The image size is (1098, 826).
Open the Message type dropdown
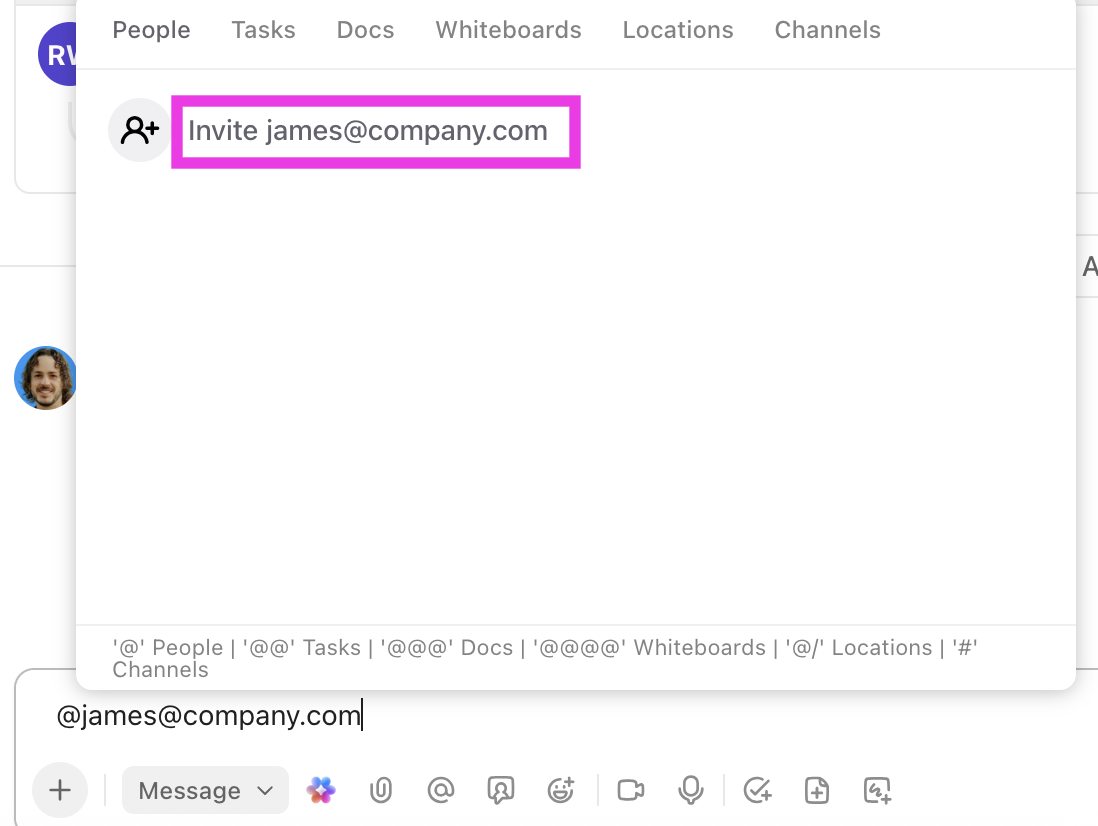point(205,791)
